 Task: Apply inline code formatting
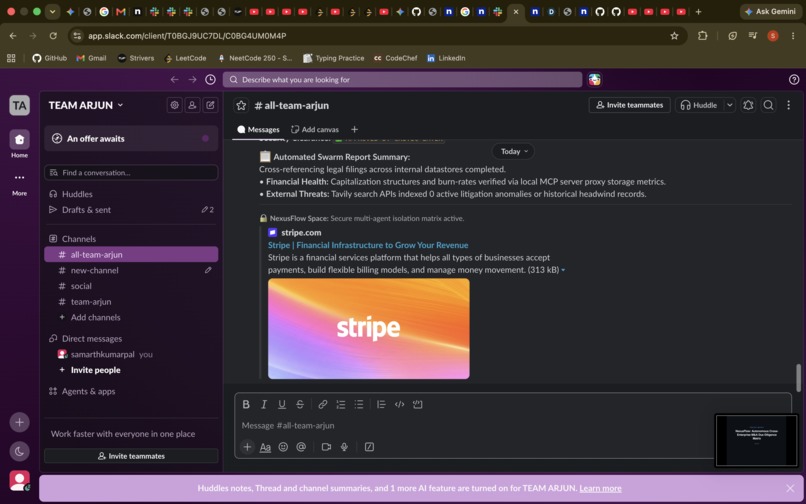pyautogui.click(x=399, y=404)
